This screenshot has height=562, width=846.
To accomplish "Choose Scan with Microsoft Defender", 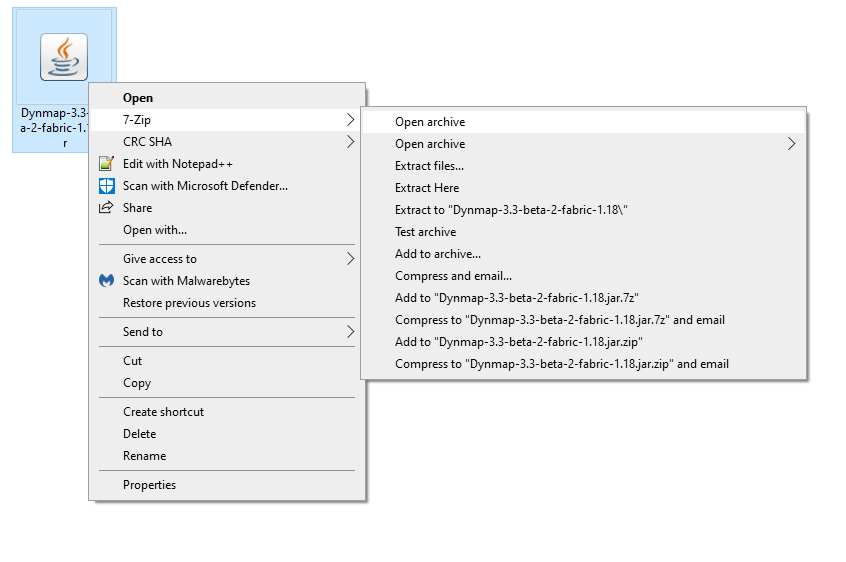I will click(227, 186).
